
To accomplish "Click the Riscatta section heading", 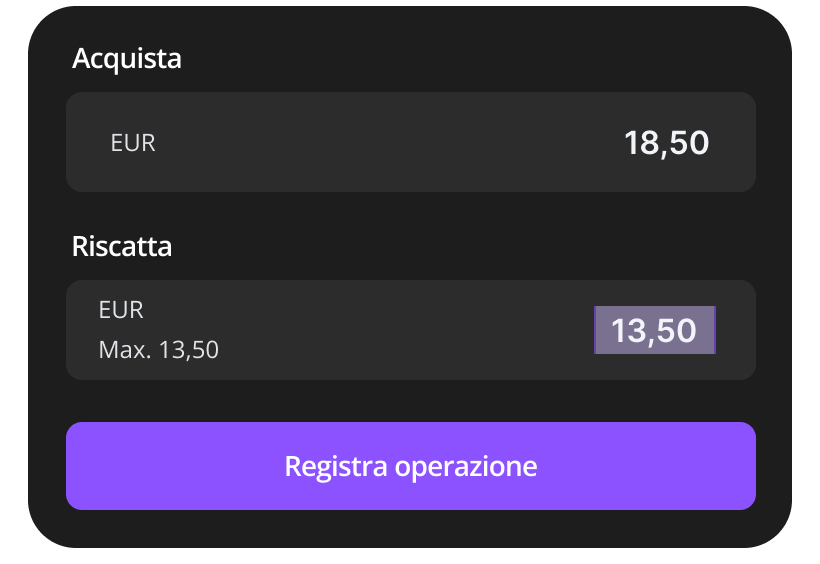I will 122,246.
